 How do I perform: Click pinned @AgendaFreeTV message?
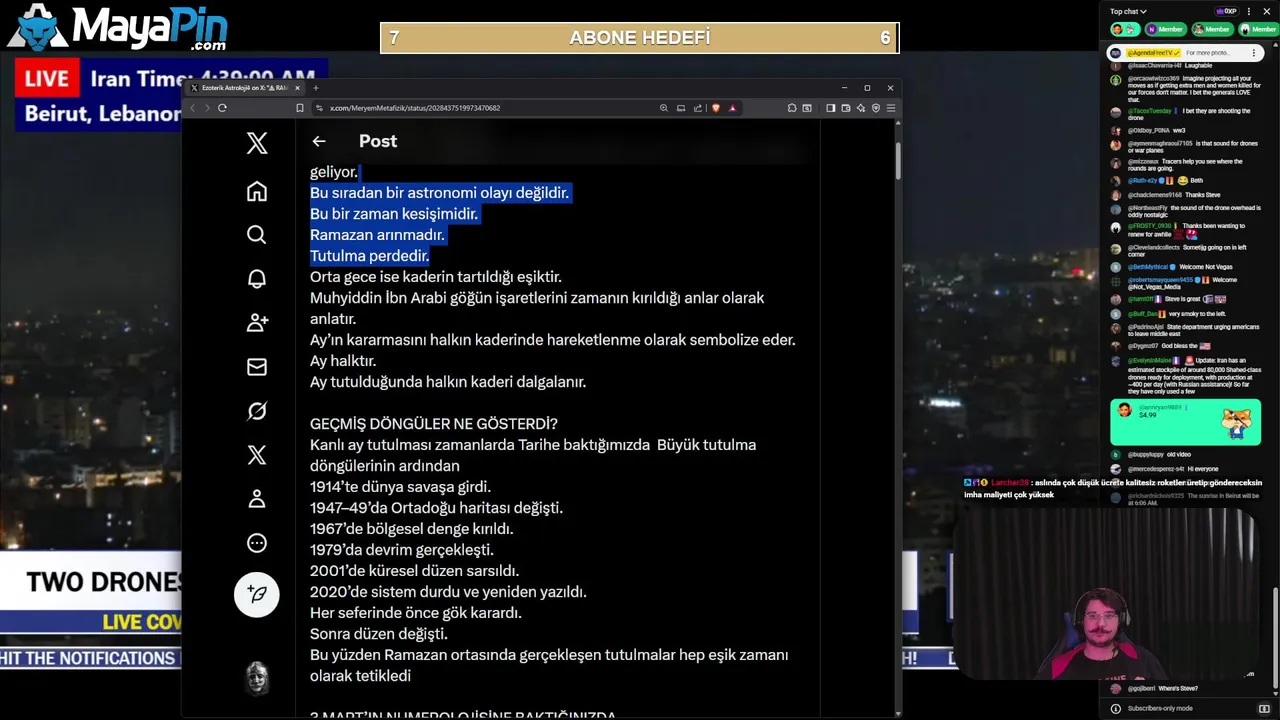(x=1183, y=52)
